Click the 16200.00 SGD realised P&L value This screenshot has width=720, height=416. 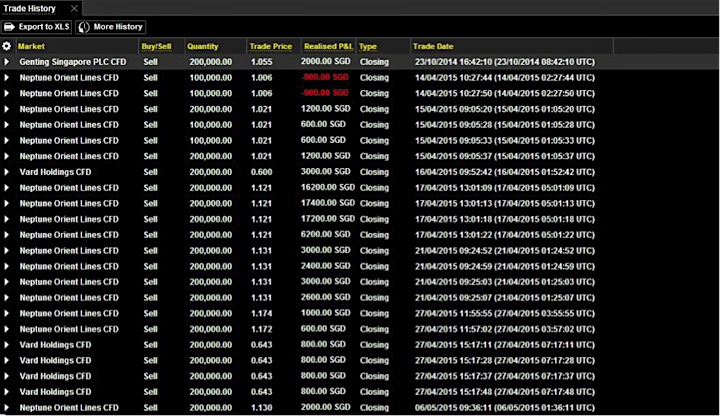[328, 187]
